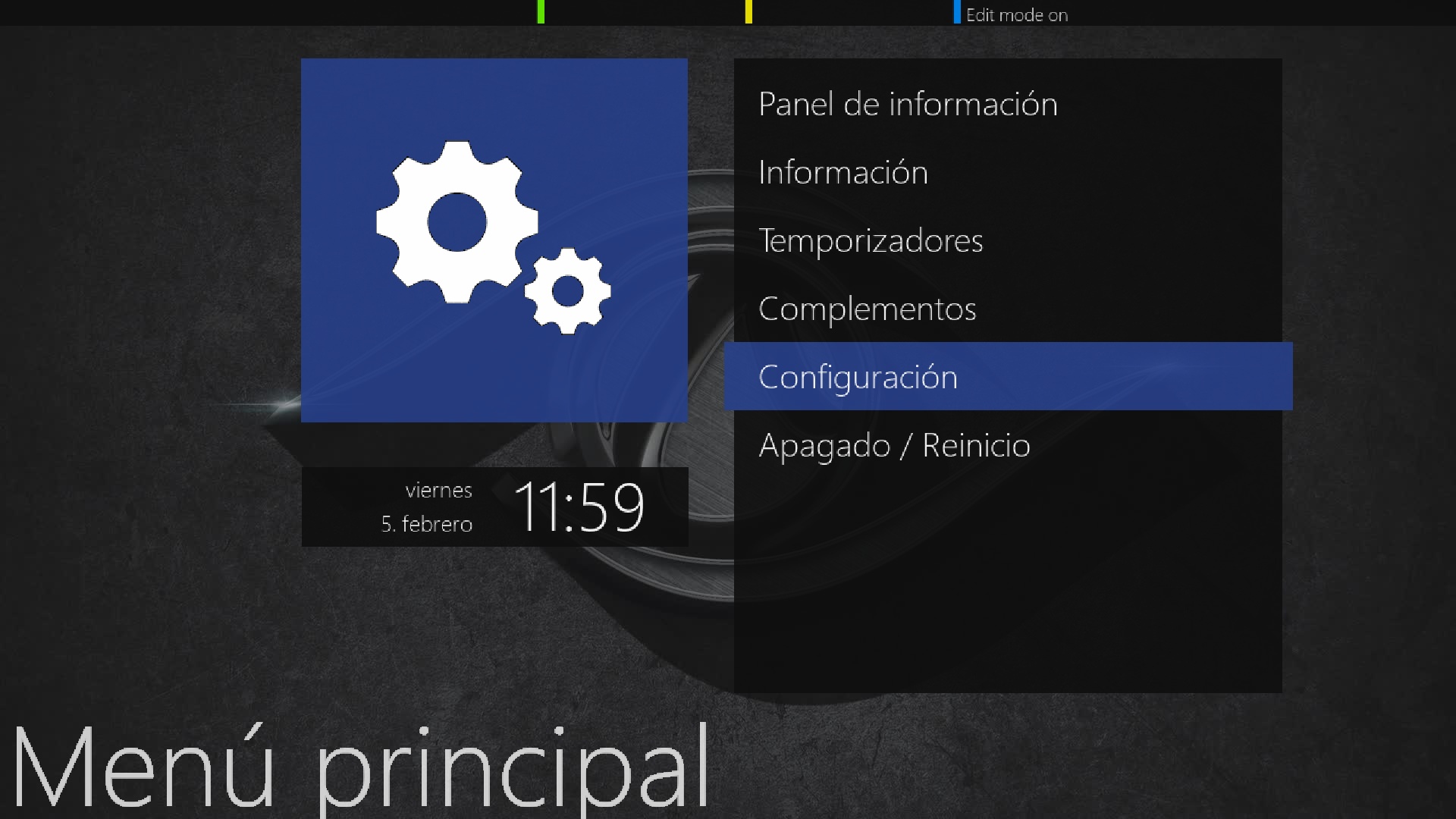Open the Complementos entry
The width and height of the screenshot is (1456, 819).
tap(1008, 309)
